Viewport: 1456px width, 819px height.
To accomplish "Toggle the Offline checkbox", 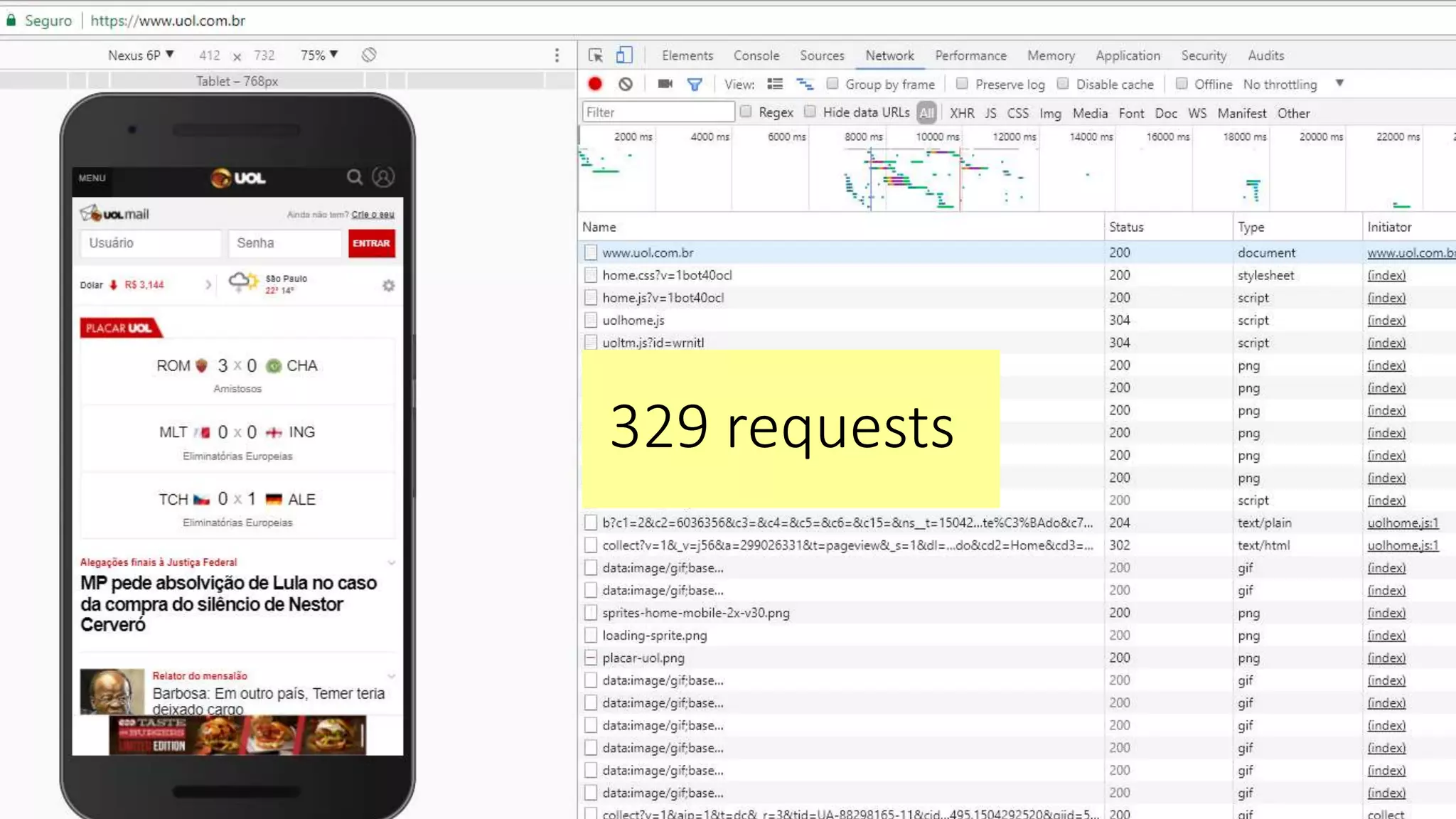I will point(1182,84).
